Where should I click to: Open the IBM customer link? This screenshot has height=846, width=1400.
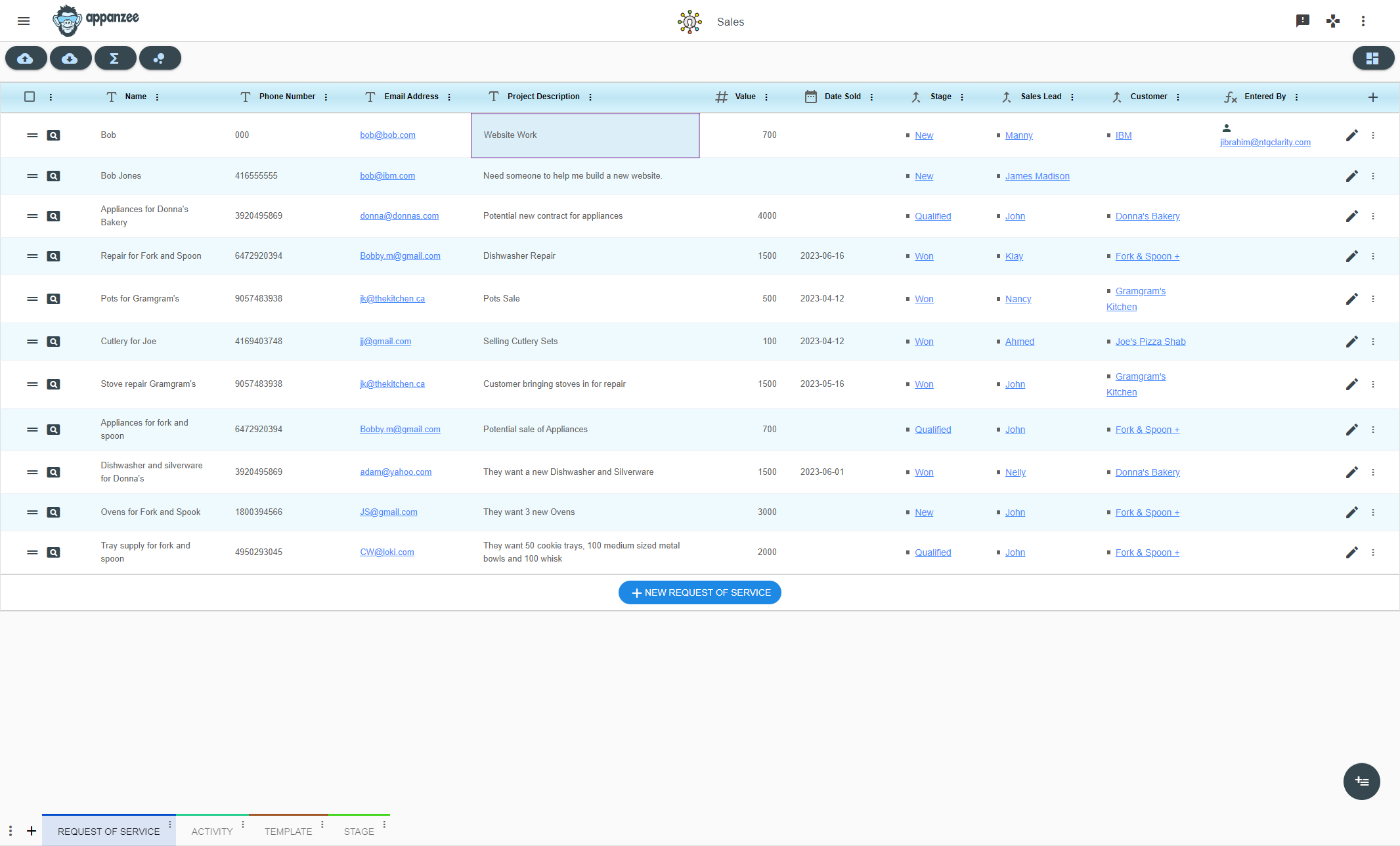pyautogui.click(x=1124, y=135)
